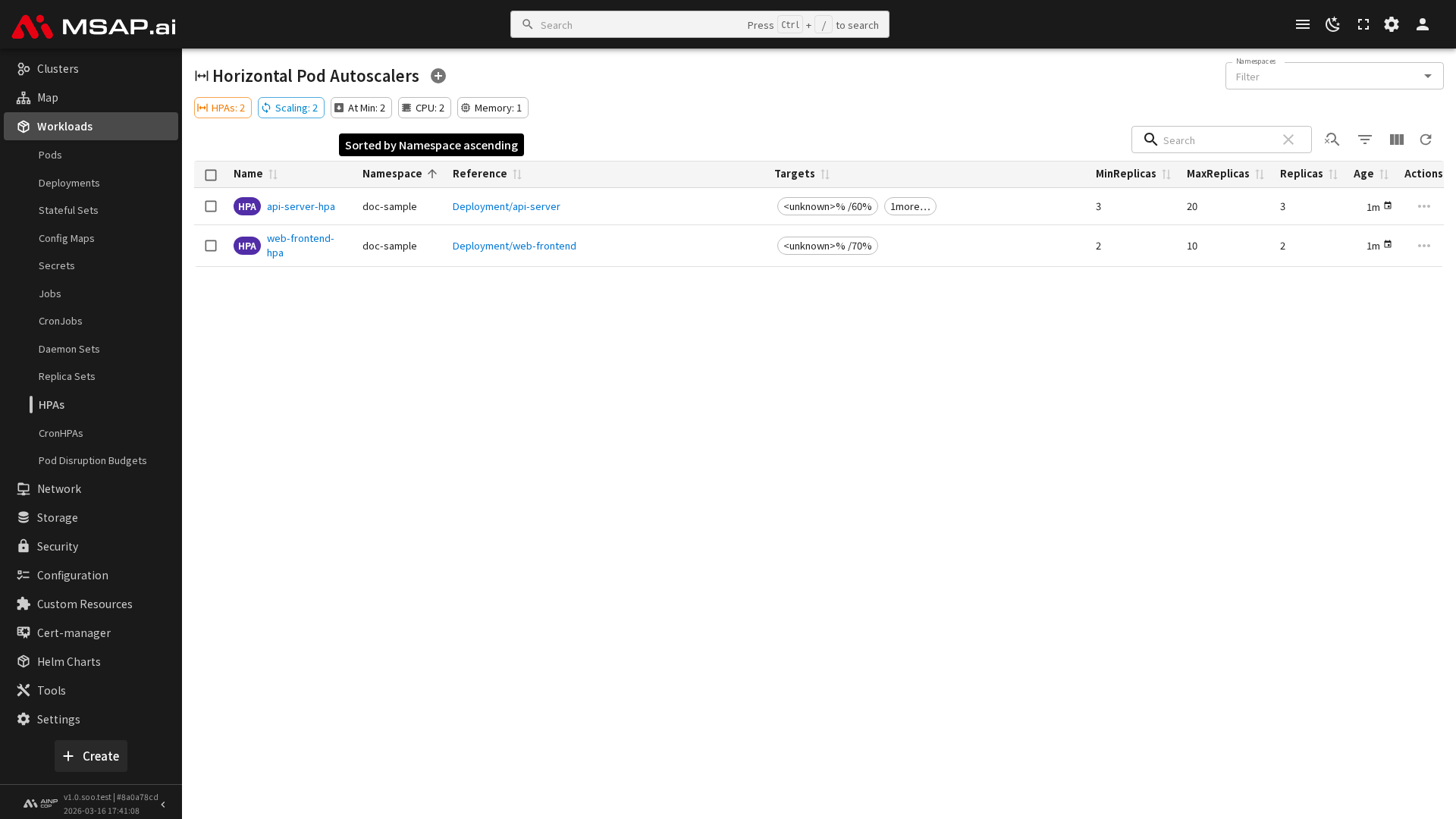Open the column visibility selector icon

1396,140
